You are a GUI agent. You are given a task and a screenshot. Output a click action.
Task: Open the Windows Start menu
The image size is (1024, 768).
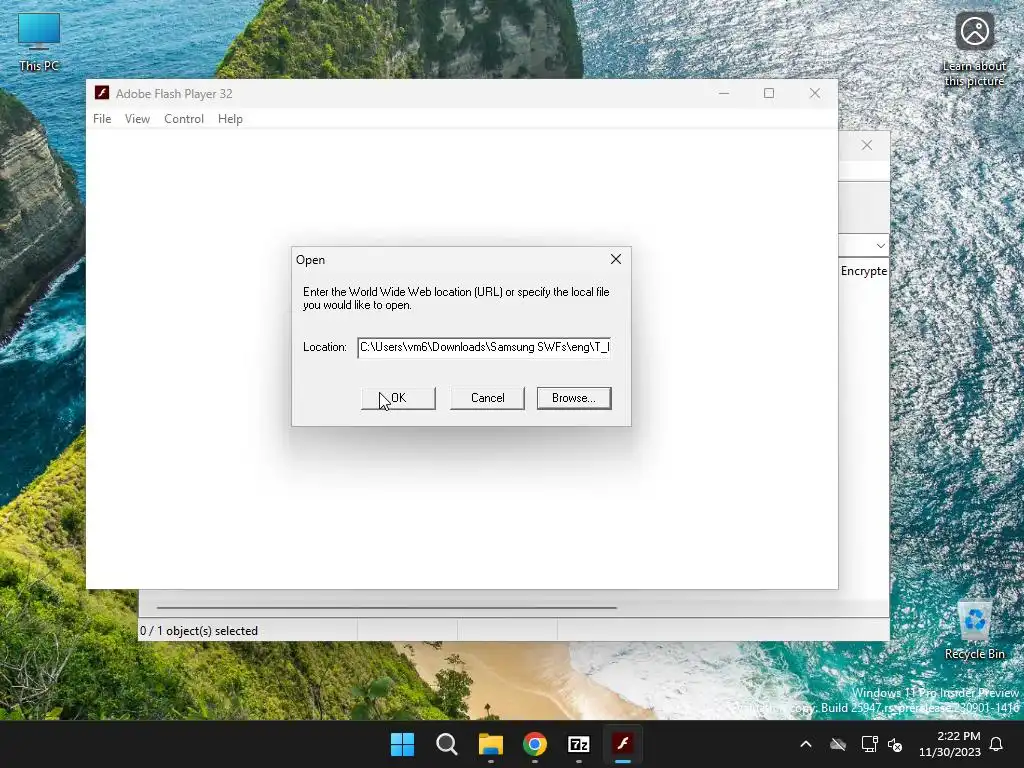(402, 744)
